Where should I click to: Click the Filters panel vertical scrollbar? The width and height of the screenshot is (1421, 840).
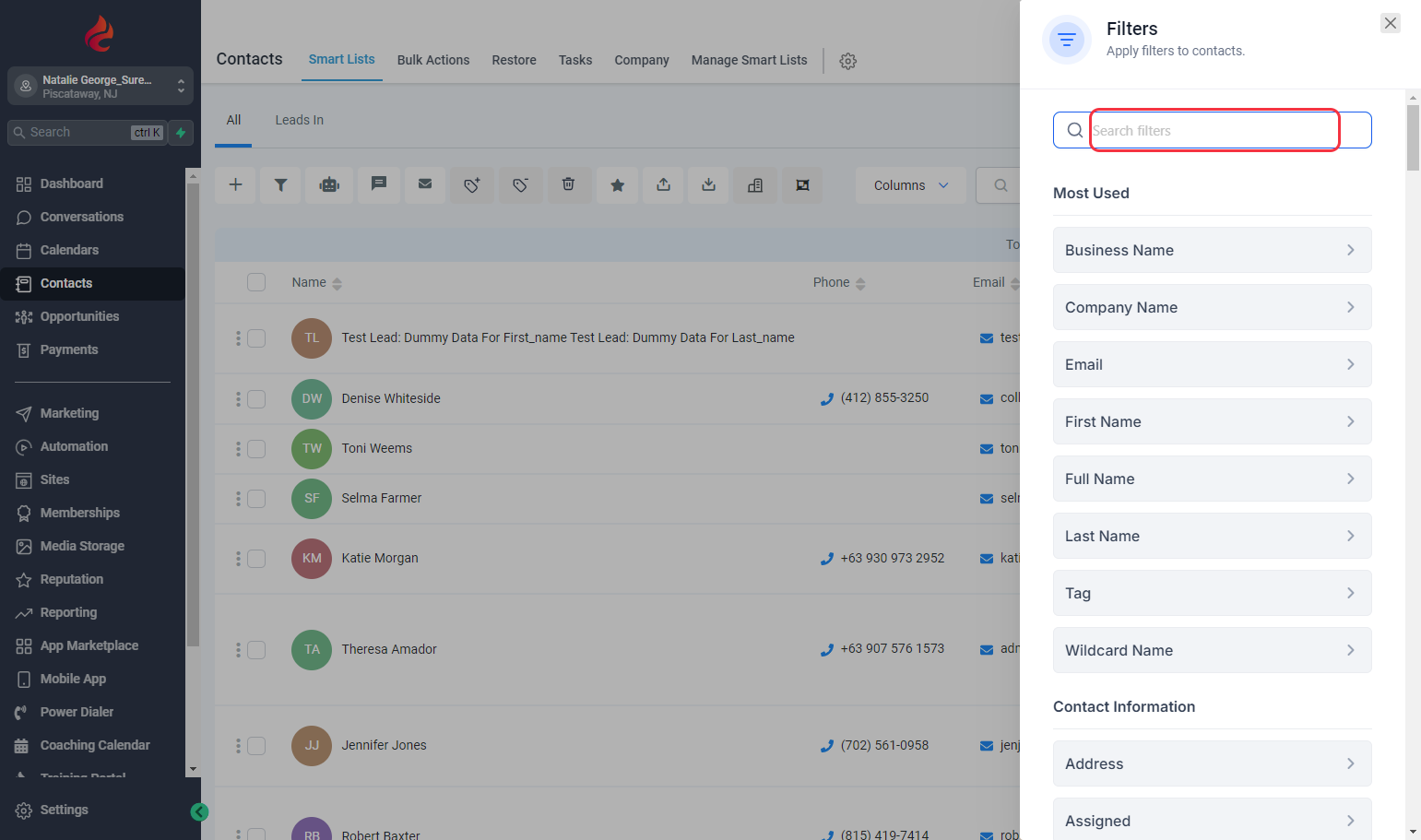[x=1413, y=138]
